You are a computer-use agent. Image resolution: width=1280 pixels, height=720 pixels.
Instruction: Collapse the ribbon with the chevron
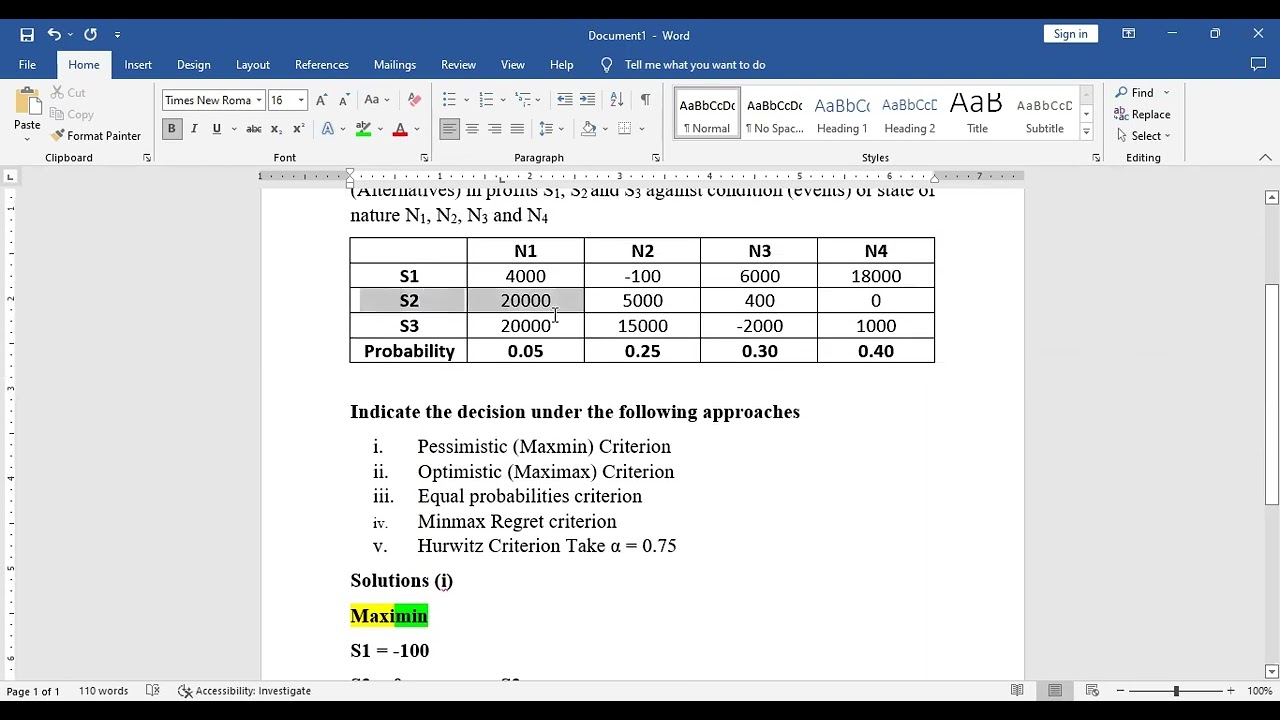click(x=1265, y=158)
